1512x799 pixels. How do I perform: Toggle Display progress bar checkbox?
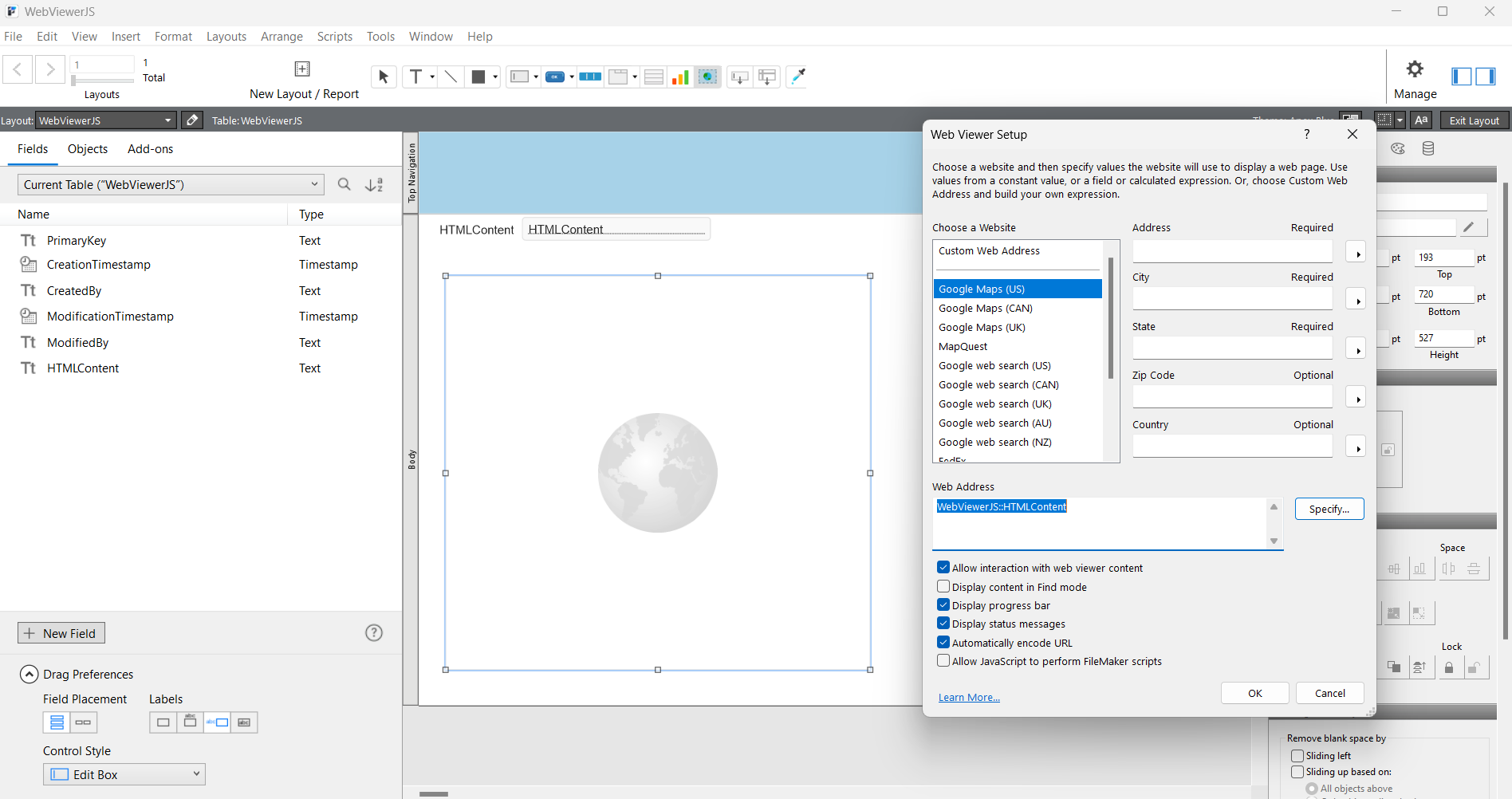point(943,605)
